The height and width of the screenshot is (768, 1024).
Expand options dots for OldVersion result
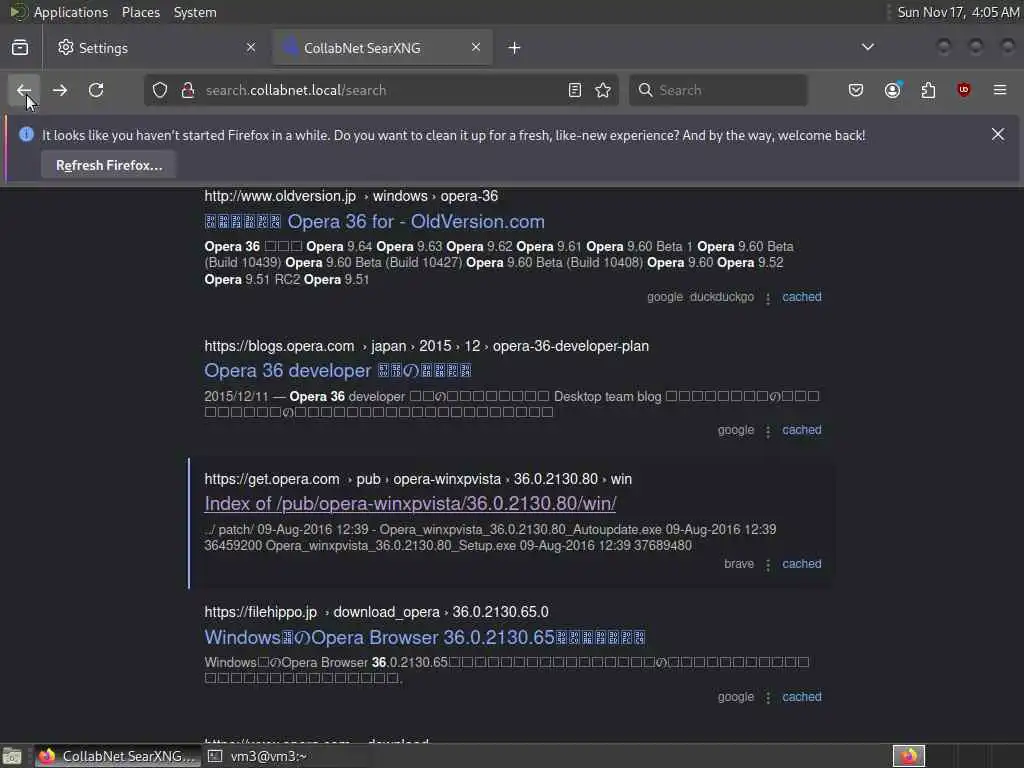pos(768,298)
